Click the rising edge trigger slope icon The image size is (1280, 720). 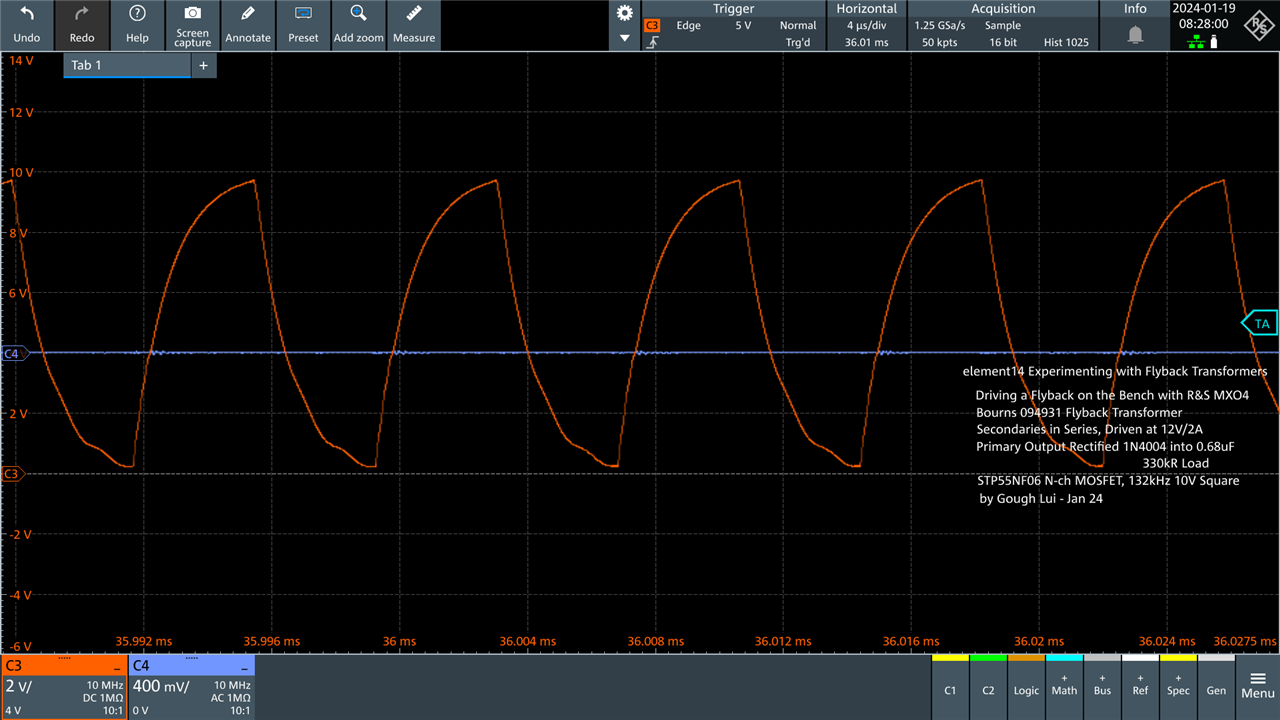652,43
